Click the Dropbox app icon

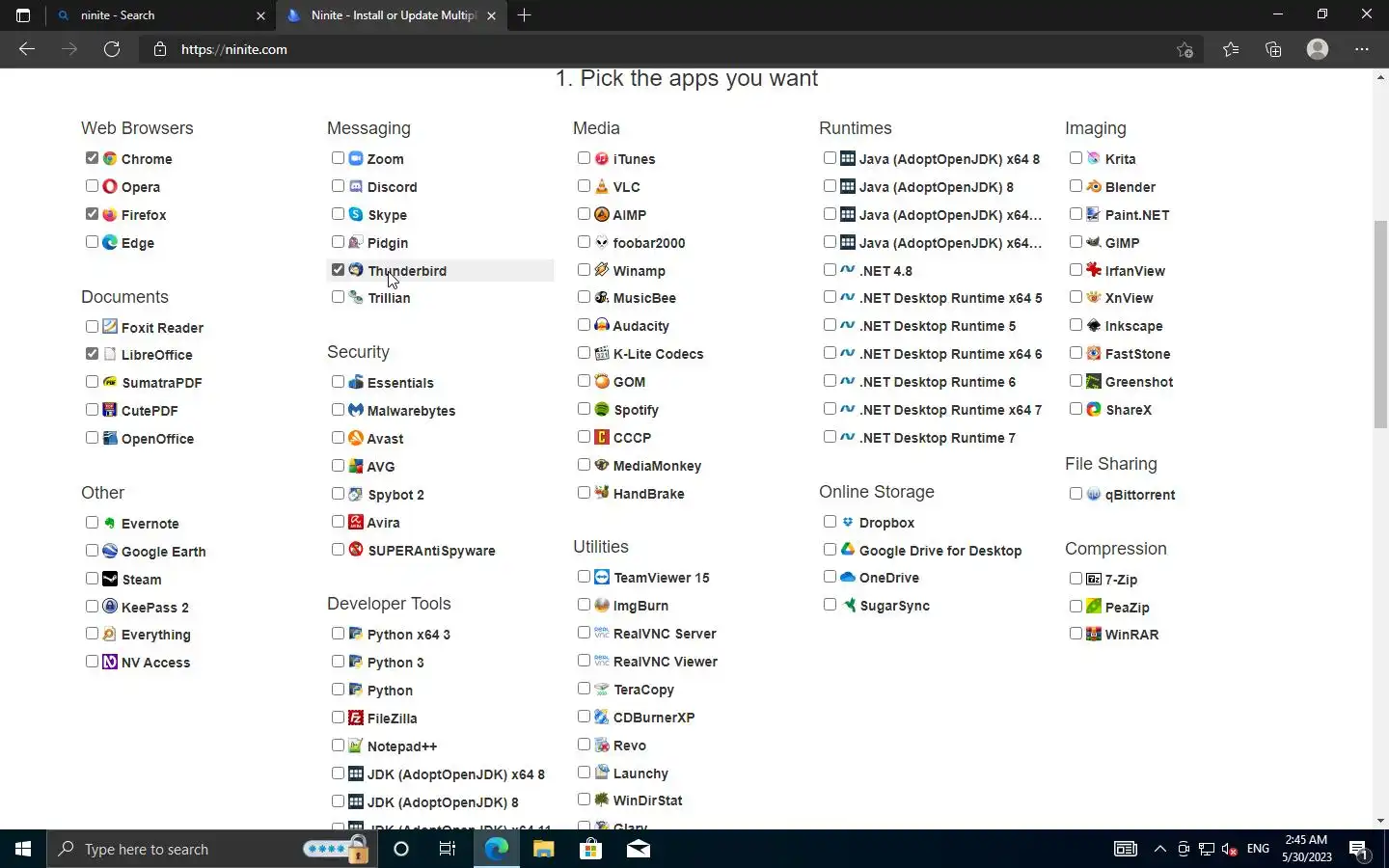point(848,522)
